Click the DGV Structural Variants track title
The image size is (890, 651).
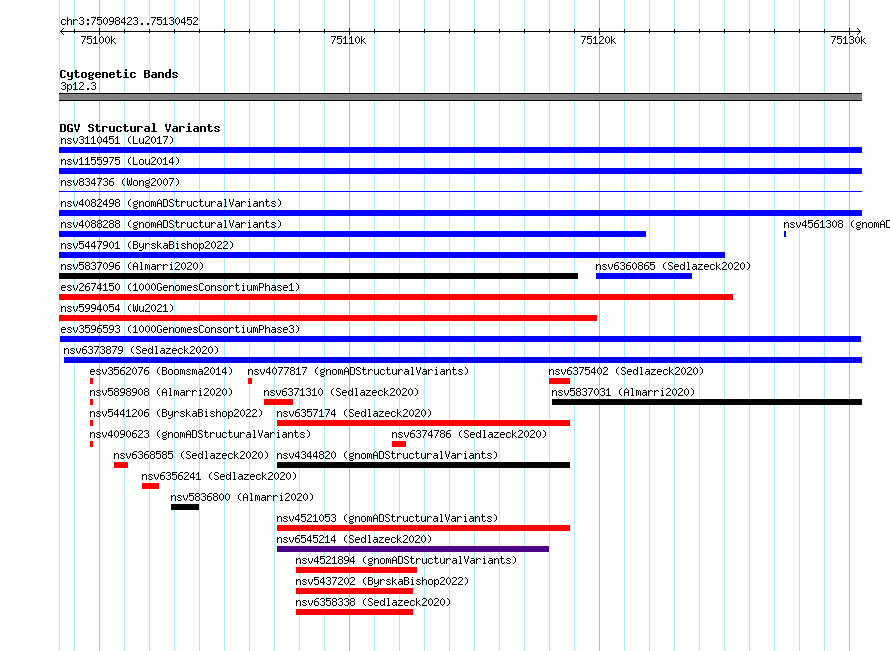140,128
